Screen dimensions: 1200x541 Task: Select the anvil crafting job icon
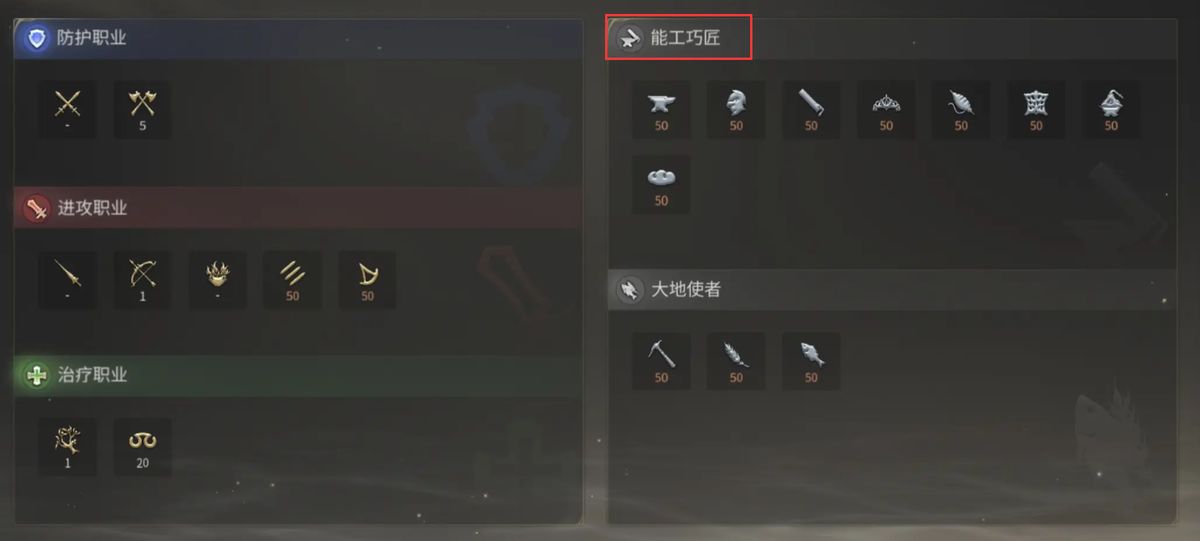(661, 110)
